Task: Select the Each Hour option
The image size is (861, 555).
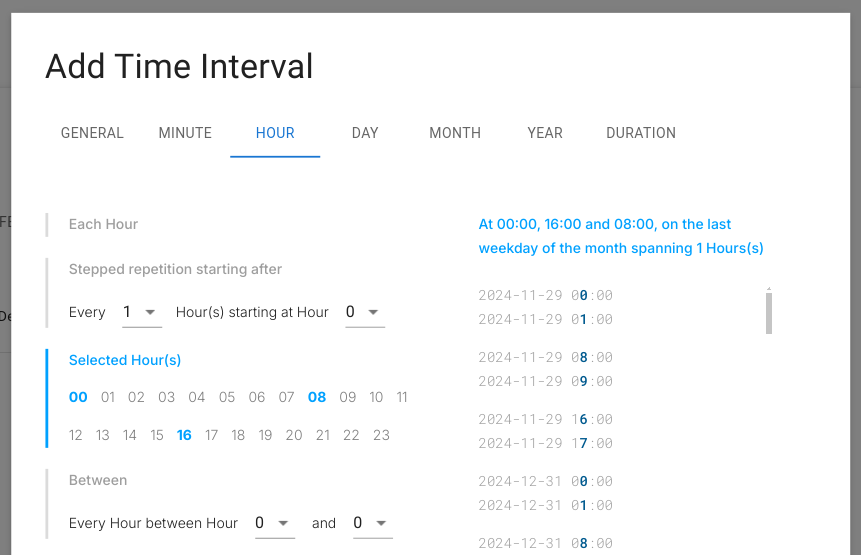Action: point(103,224)
